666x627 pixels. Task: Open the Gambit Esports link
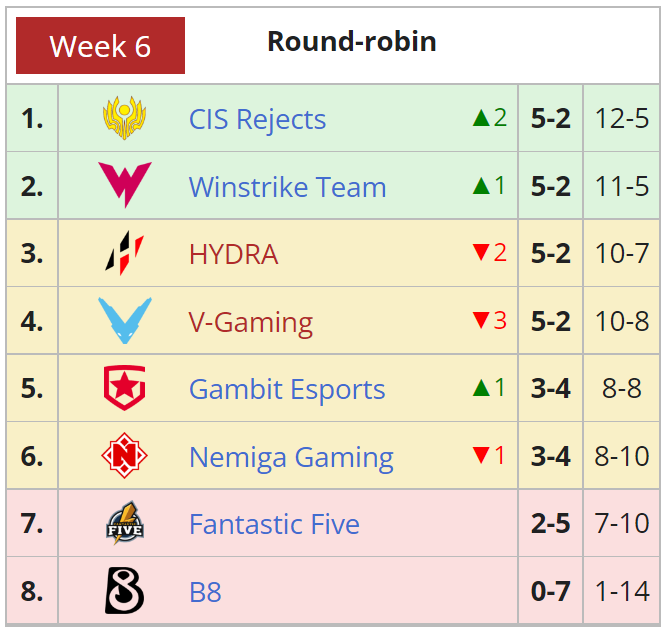tap(287, 390)
